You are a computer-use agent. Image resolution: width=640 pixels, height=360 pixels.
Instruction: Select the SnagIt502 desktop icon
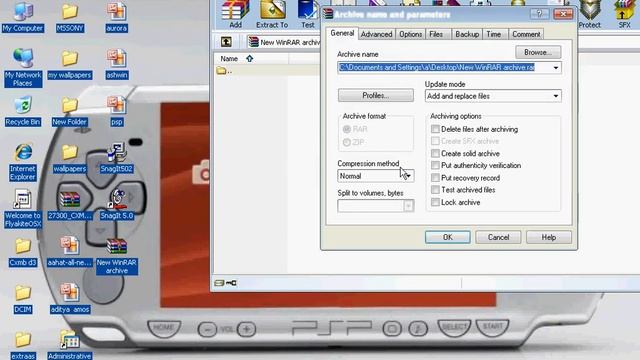(116, 158)
